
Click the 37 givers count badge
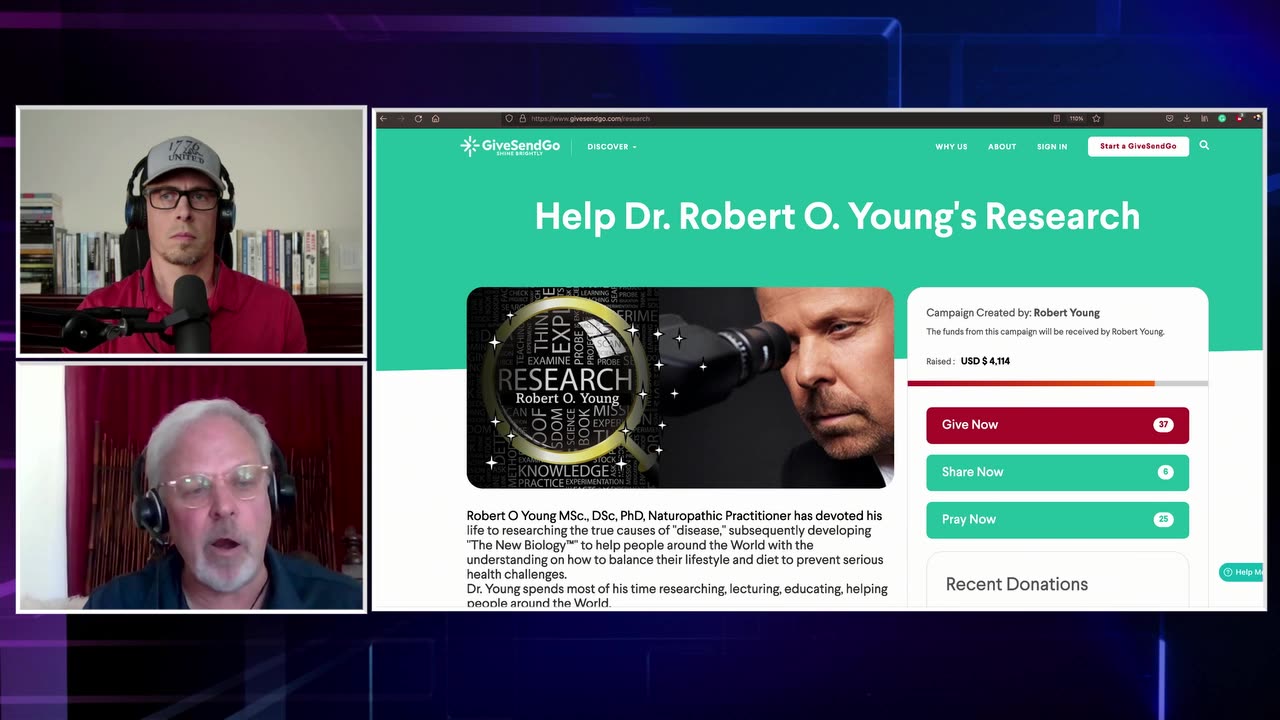[x=1163, y=425]
